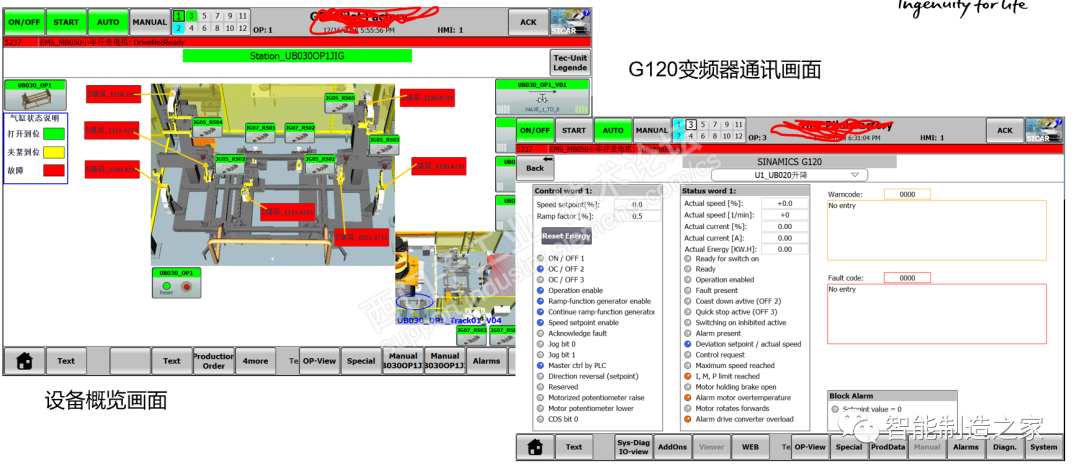The width and height of the screenshot is (1080, 476).
Task: Click the Speed setpoint [%] field
Action: (637, 205)
